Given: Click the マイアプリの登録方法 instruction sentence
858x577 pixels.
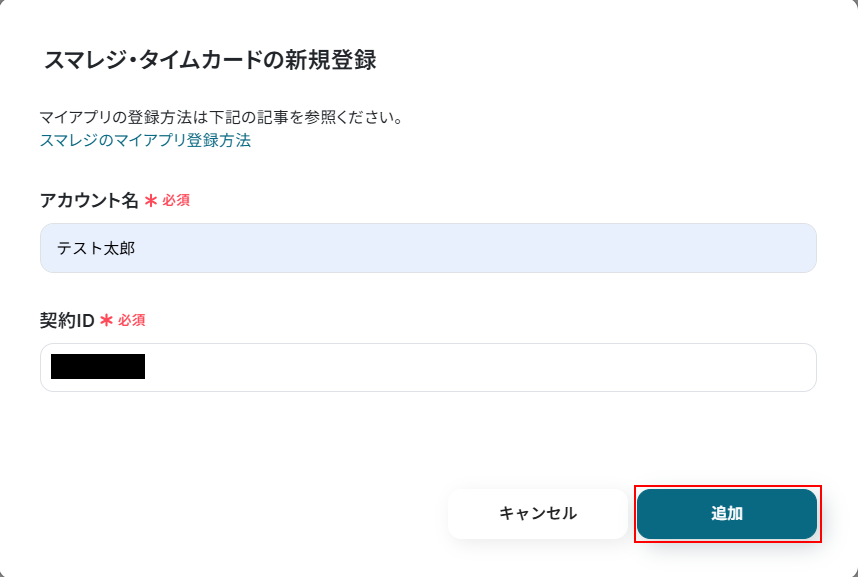Looking at the screenshot, I should pyautogui.click(x=221, y=118).
